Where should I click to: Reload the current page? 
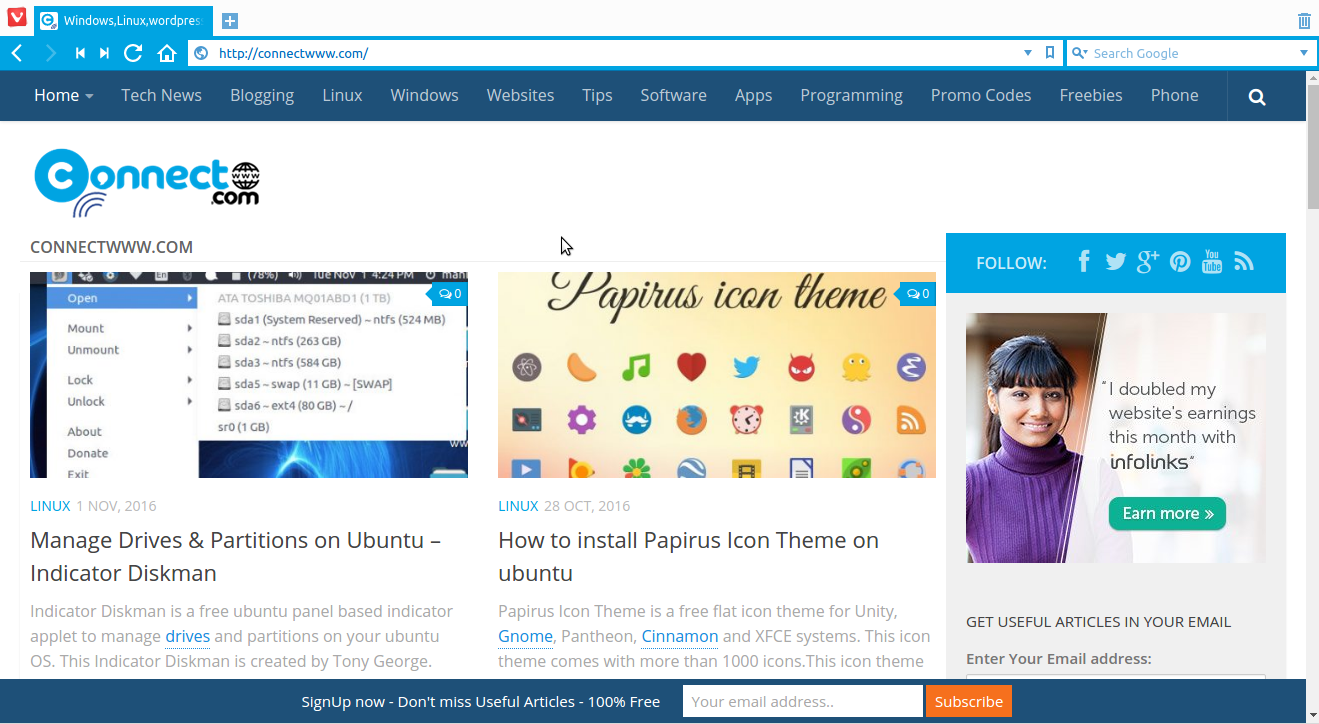click(133, 53)
